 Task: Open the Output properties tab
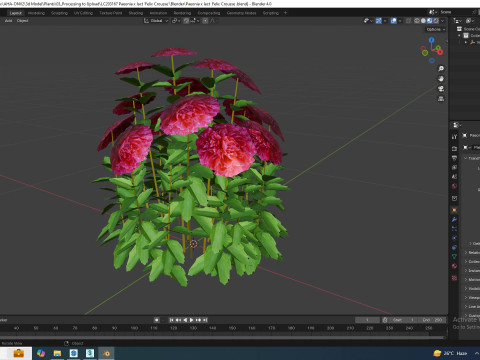tap(454, 158)
